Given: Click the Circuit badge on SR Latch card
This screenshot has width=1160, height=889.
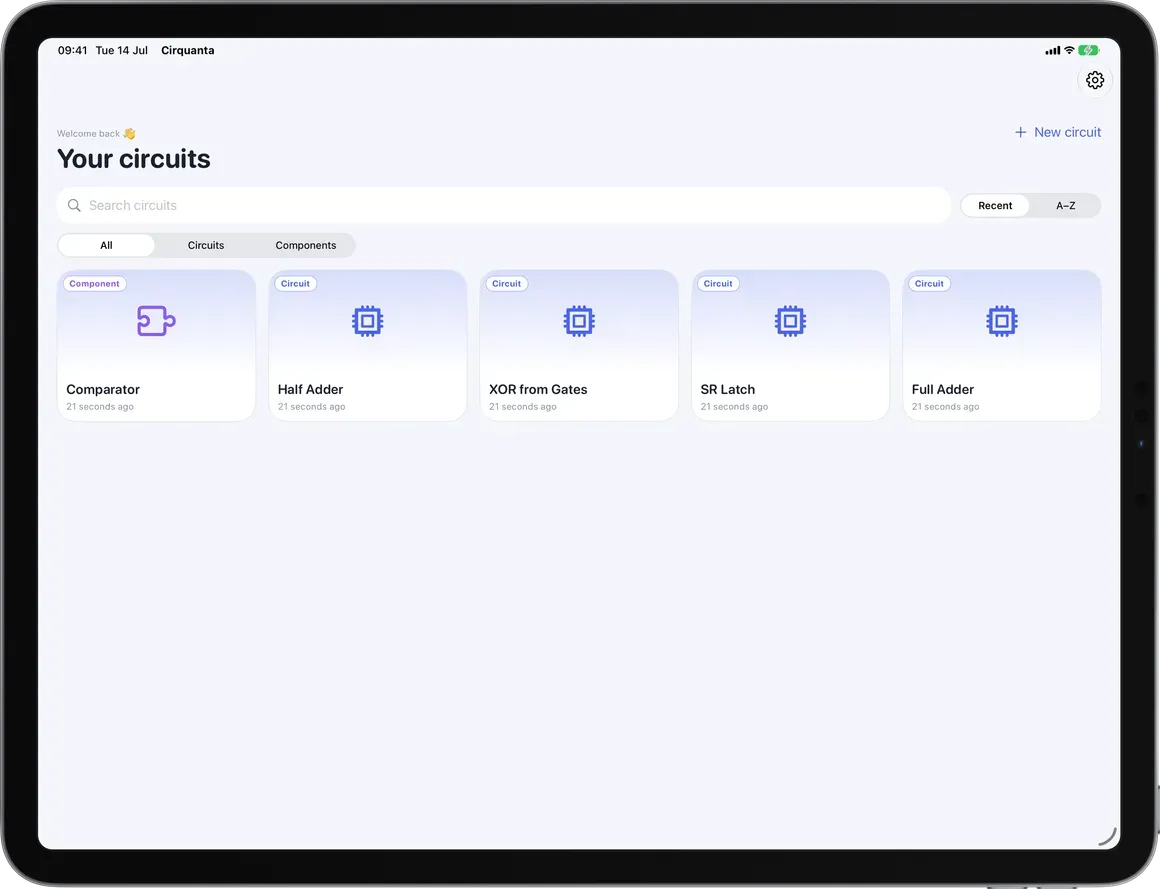Looking at the screenshot, I should coord(718,284).
